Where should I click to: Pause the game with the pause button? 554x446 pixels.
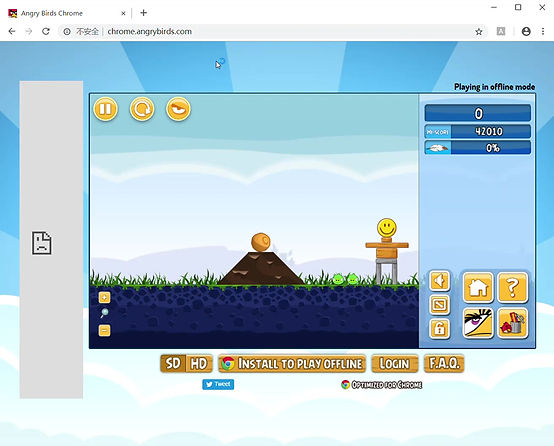(105, 109)
